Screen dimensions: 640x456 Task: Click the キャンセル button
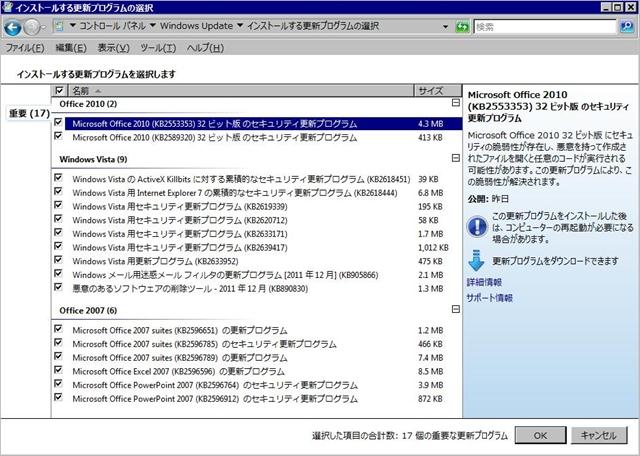(x=598, y=436)
